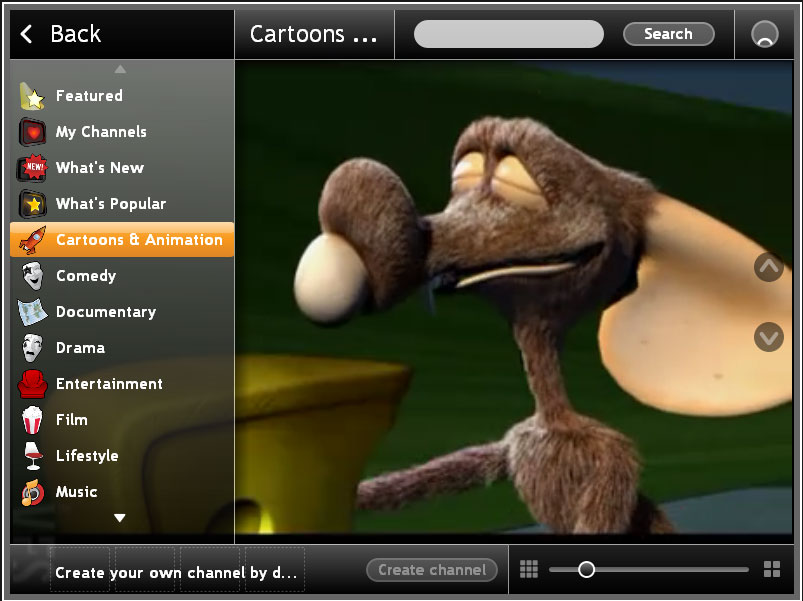The width and height of the screenshot is (803, 601).
Task: Open the Comedy category
Action: point(122,276)
